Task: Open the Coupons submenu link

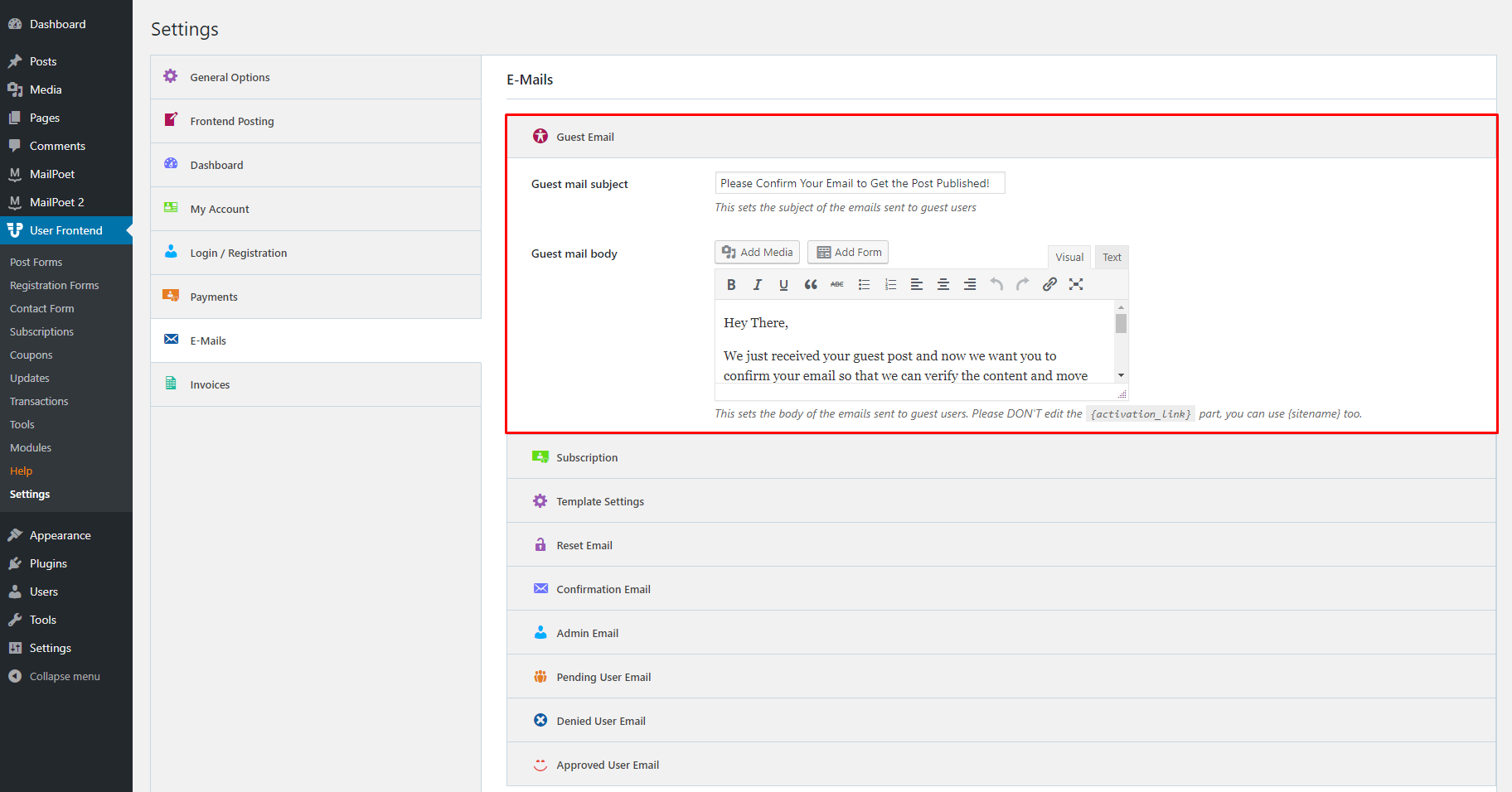Action: coord(31,355)
